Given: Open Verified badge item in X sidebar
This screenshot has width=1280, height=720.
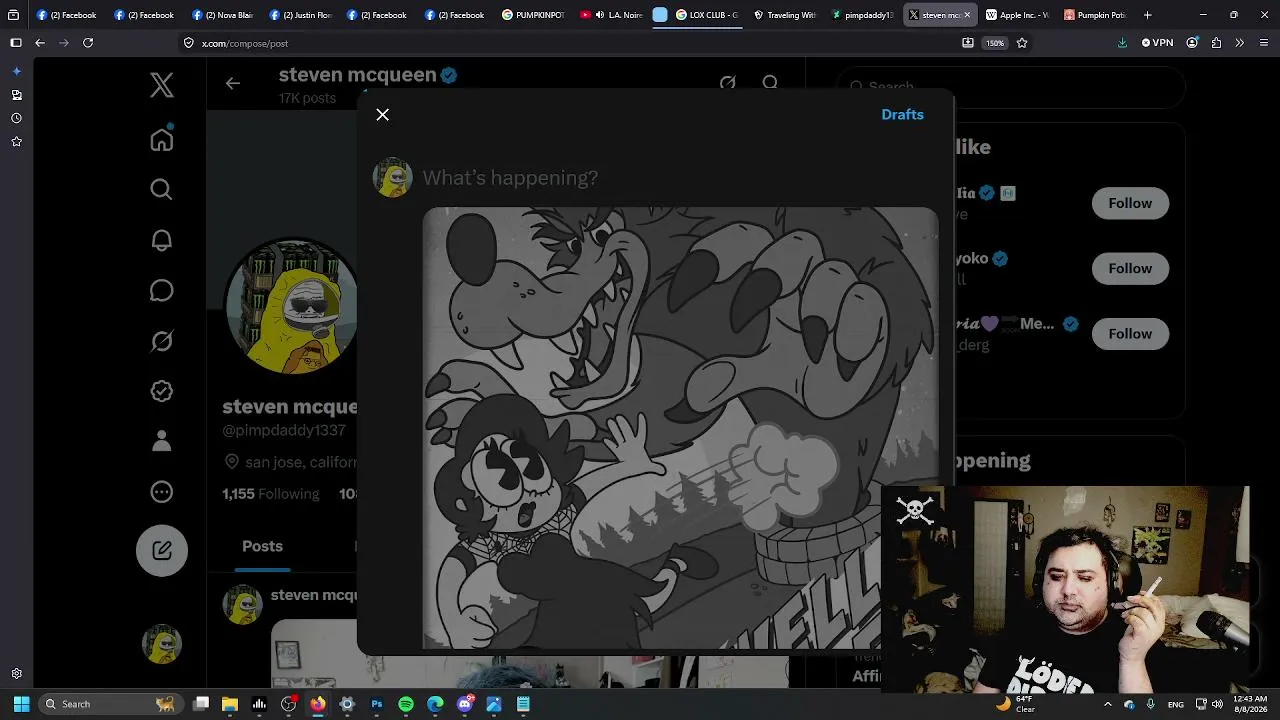Looking at the screenshot, I should [162, 391].
